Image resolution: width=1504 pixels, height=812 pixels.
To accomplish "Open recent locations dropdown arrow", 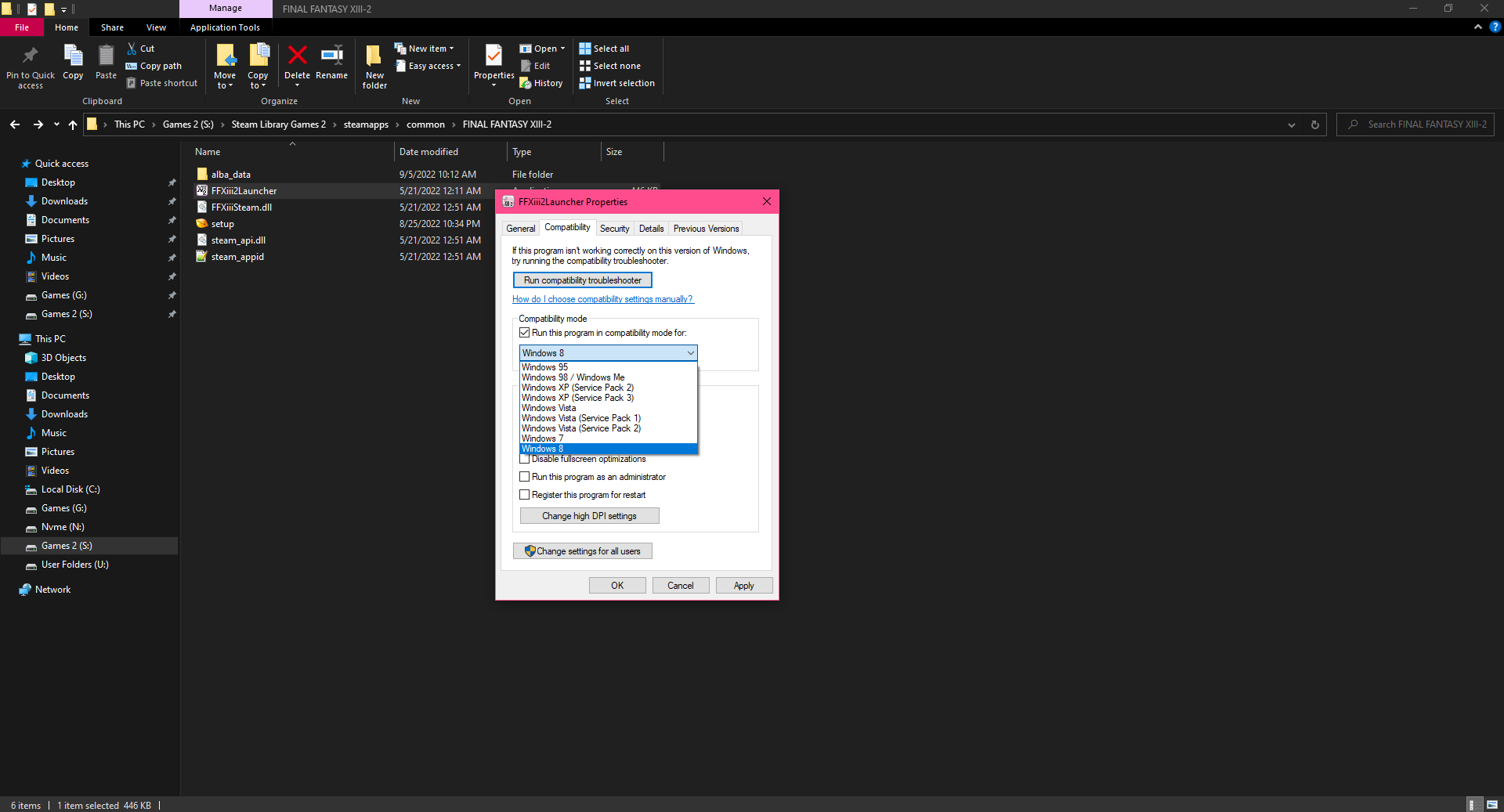I will click(56, 125).
